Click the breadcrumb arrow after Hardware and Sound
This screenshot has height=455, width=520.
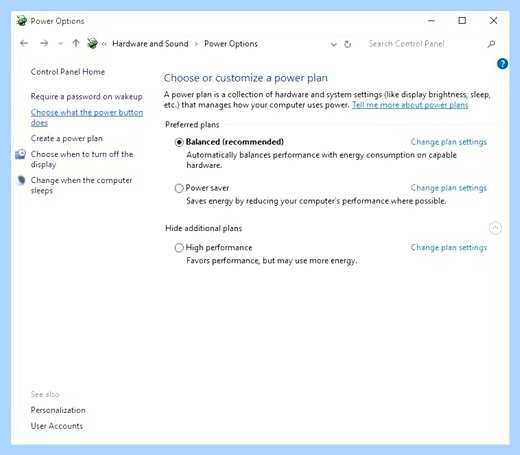click(196, 44)
